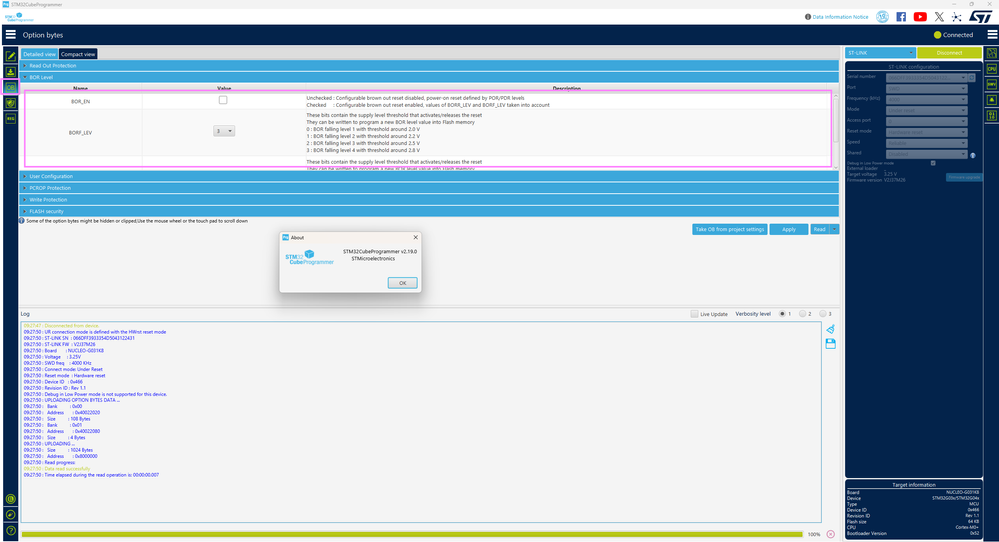Image resolution: width=999 pixels, height=542 pixels.
Task: Open the Facebook icon in header
Action: point(901,17)
